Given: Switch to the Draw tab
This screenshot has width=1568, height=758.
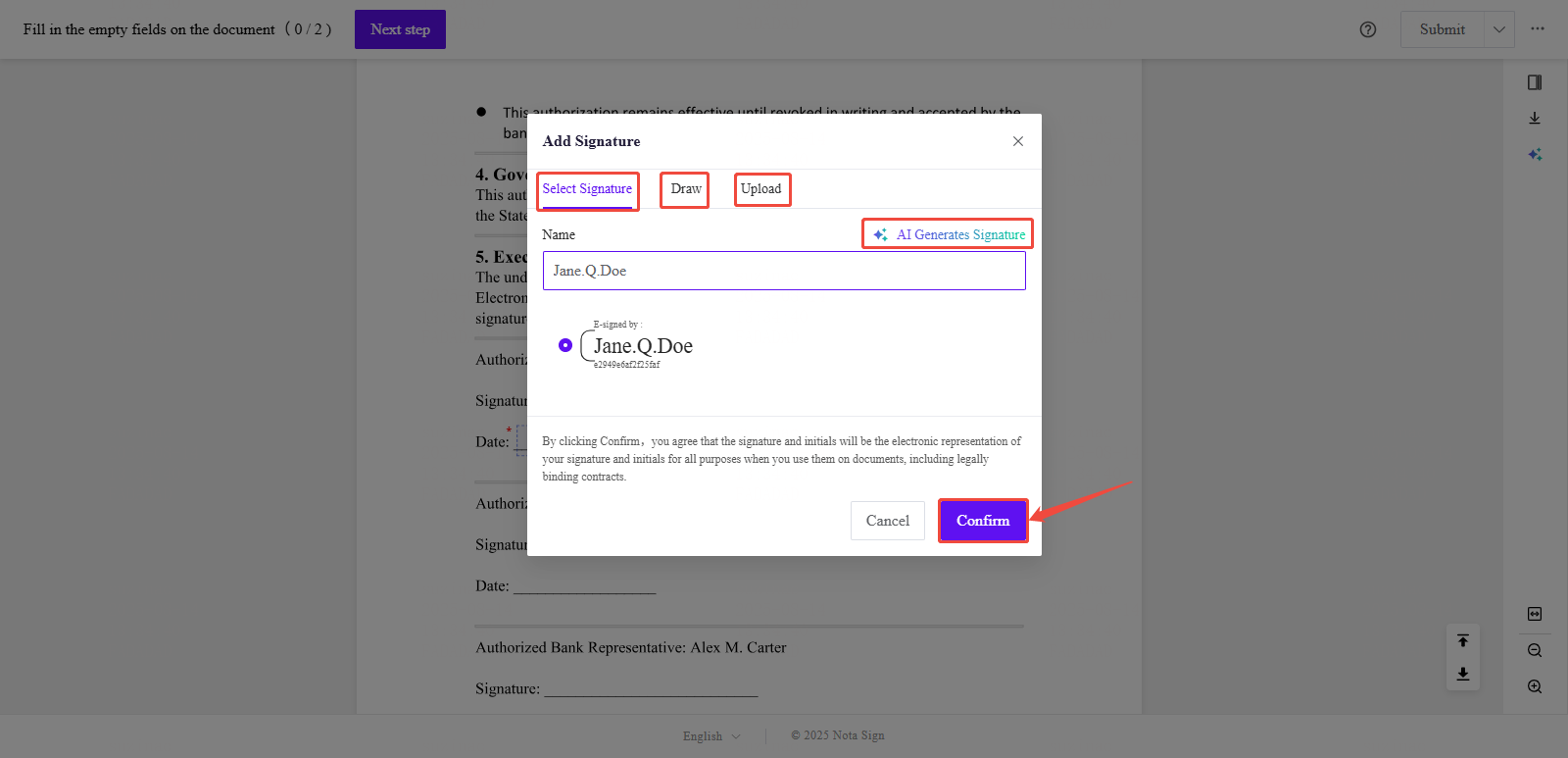Looking at the screenshot, I should [x=685, y=189].
